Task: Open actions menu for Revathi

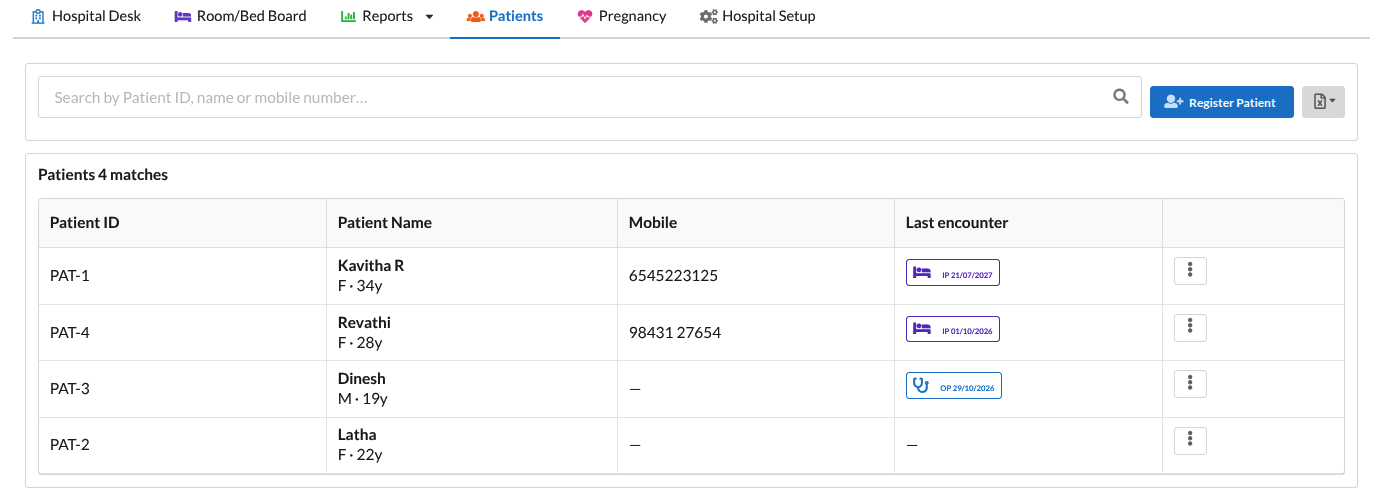Action: [1190, 327]
